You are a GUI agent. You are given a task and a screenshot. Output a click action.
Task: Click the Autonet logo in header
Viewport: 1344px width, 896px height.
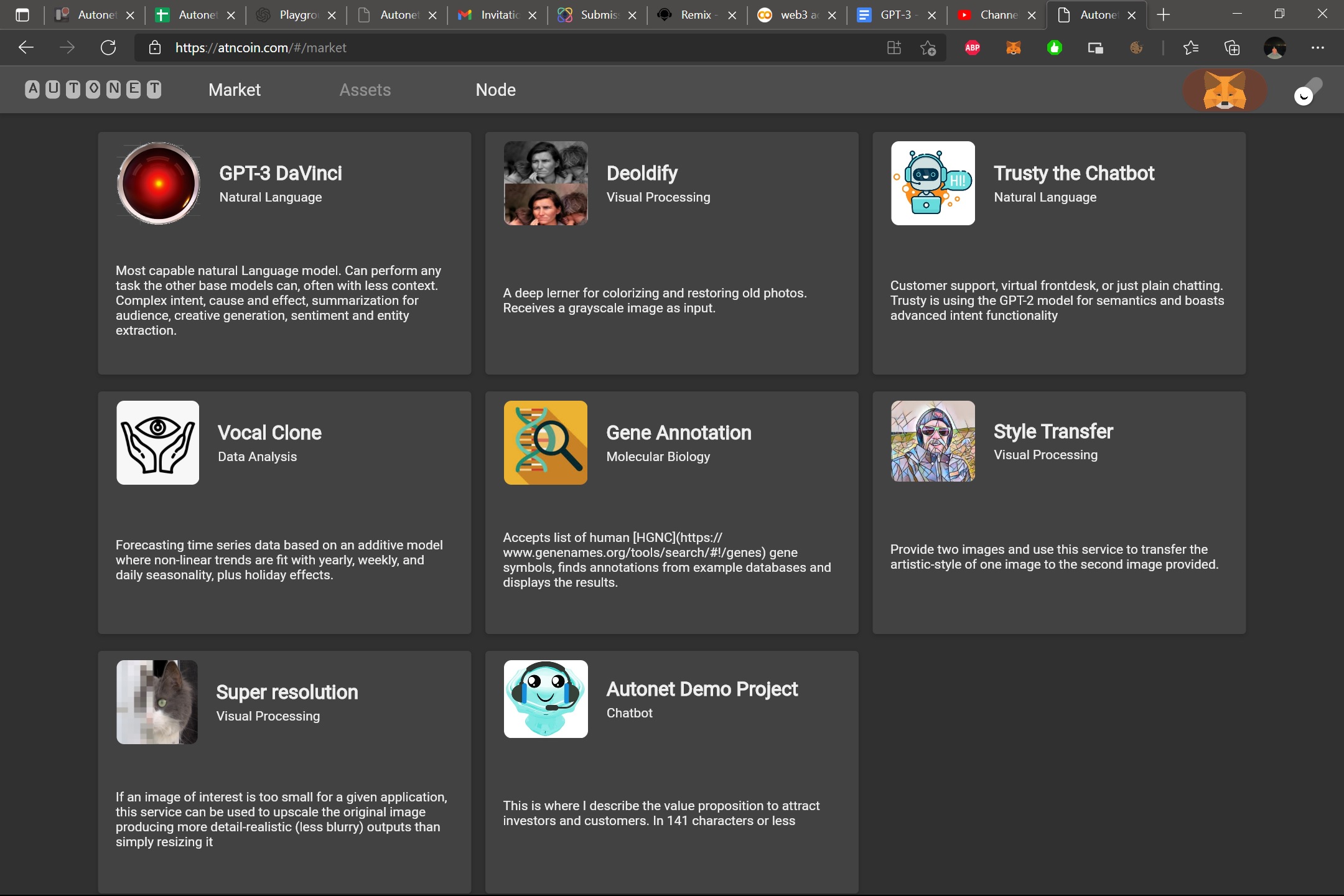click(x=93, y=90)
